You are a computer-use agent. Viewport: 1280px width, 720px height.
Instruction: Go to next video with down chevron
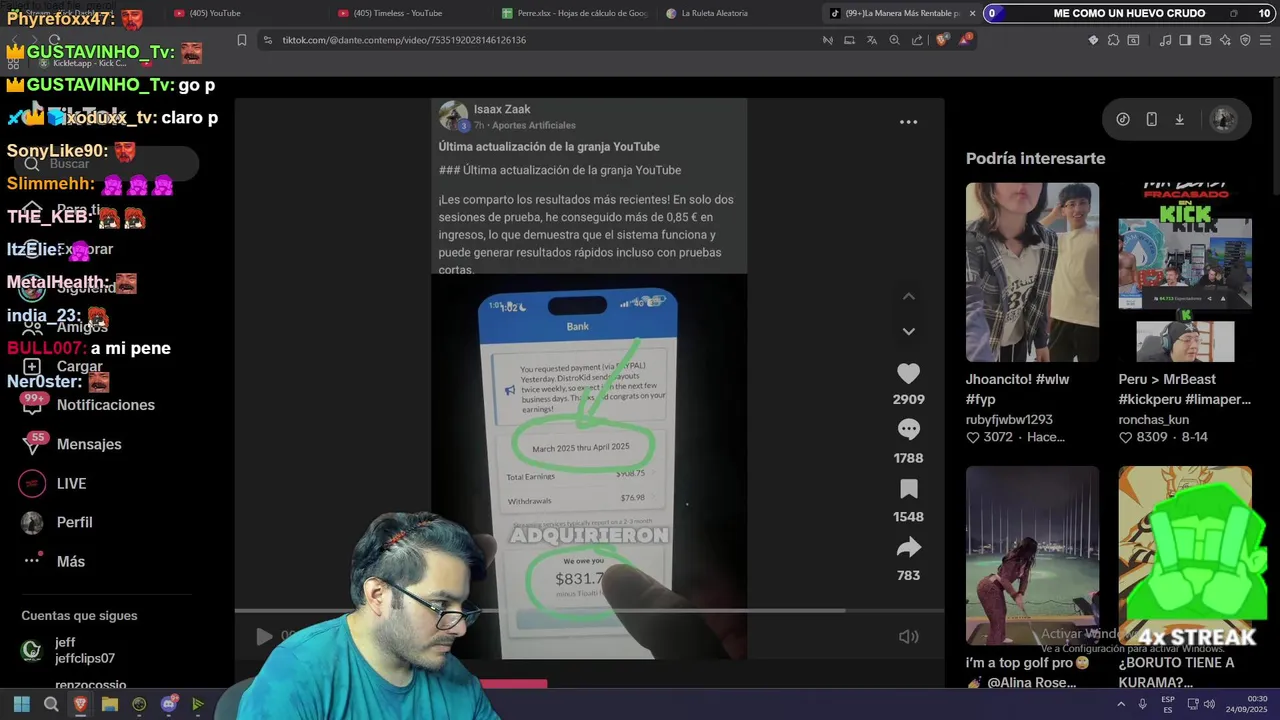tap(908, 331)
